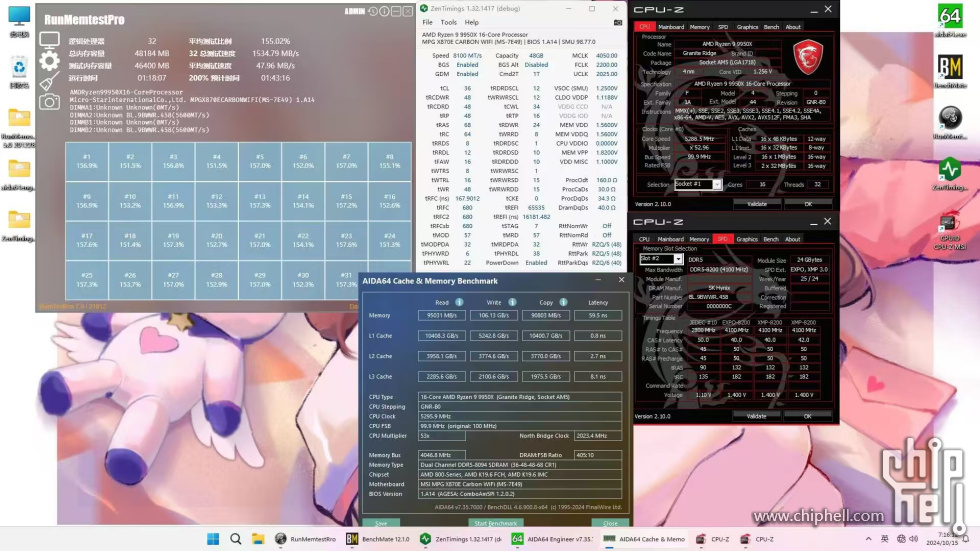Take a screenshot with RunMemtestPro camera icon

click(49, 102)
